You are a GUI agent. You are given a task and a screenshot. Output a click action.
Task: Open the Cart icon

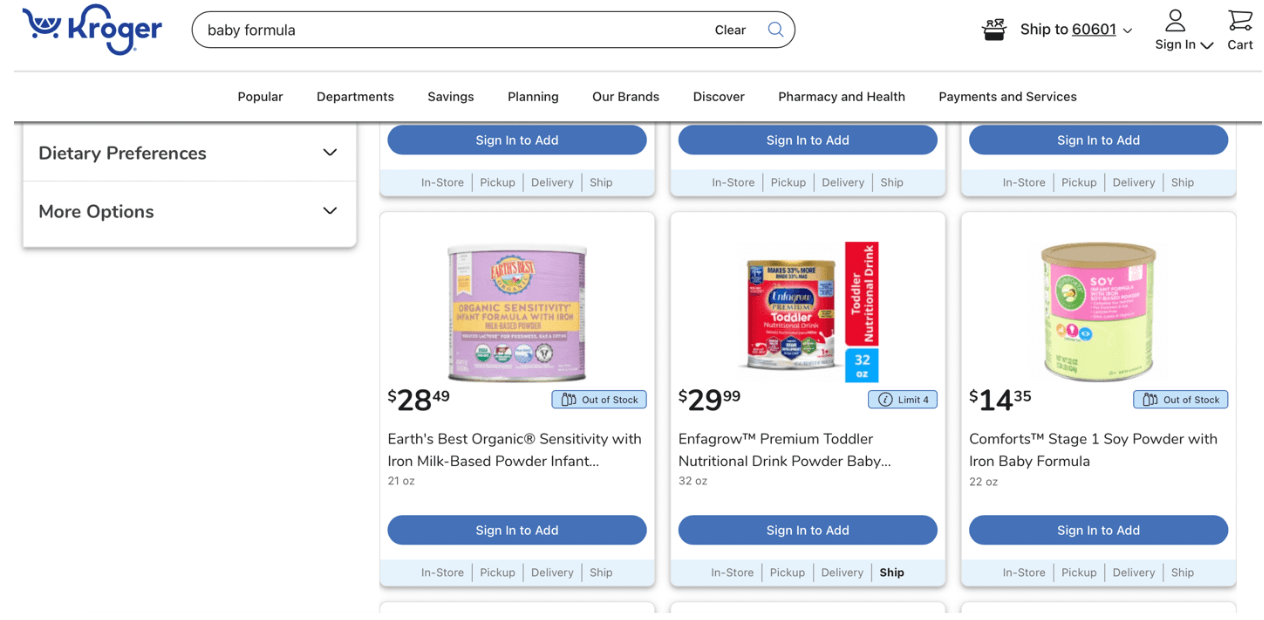[x=1239, y=25]
